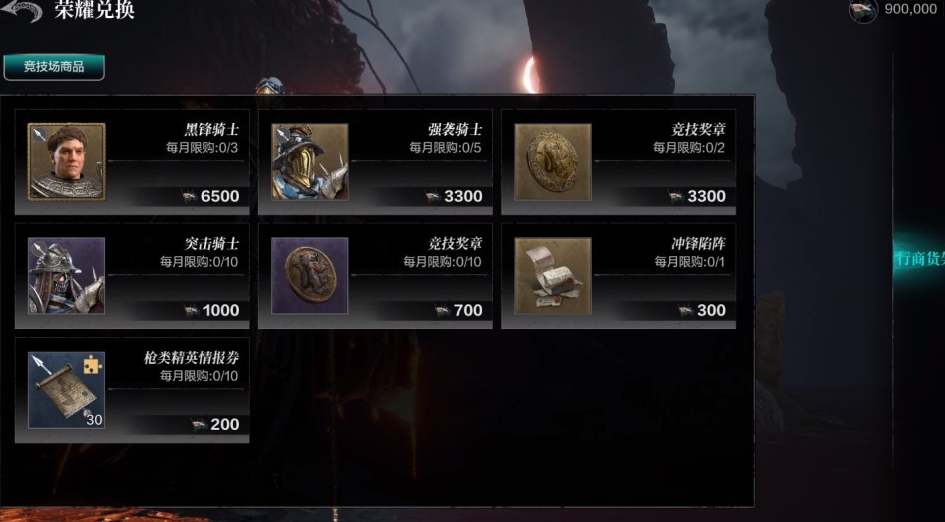Select the 枪类精英情报券 scroll icon

(66, 390)
